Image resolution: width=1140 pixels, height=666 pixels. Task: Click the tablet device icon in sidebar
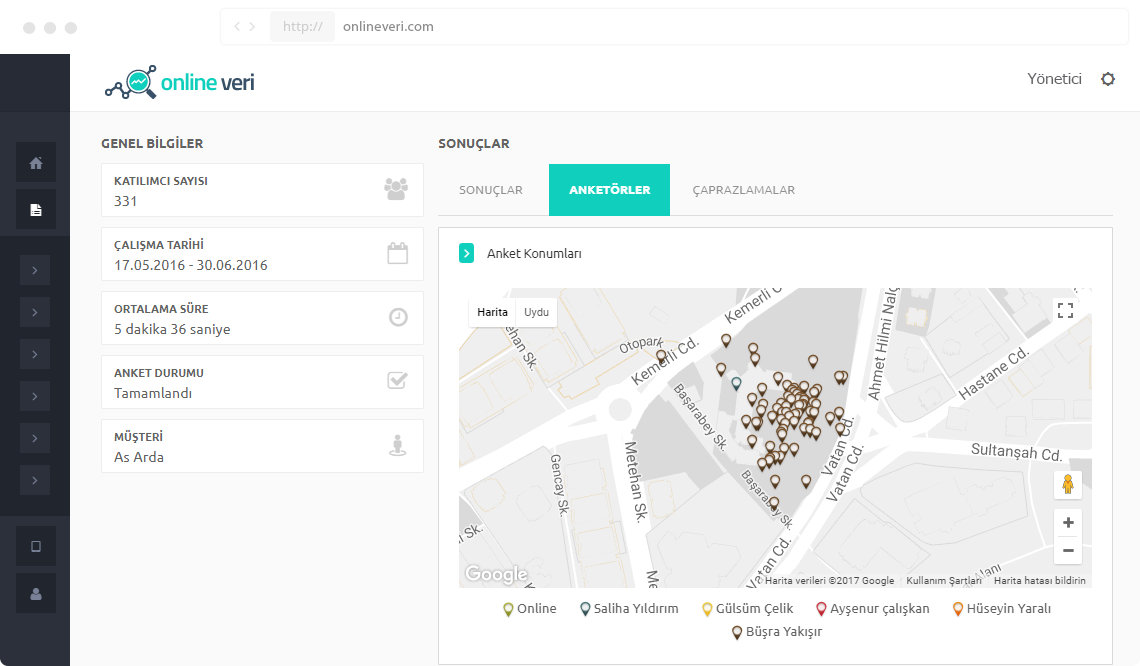tap(36, 546)
